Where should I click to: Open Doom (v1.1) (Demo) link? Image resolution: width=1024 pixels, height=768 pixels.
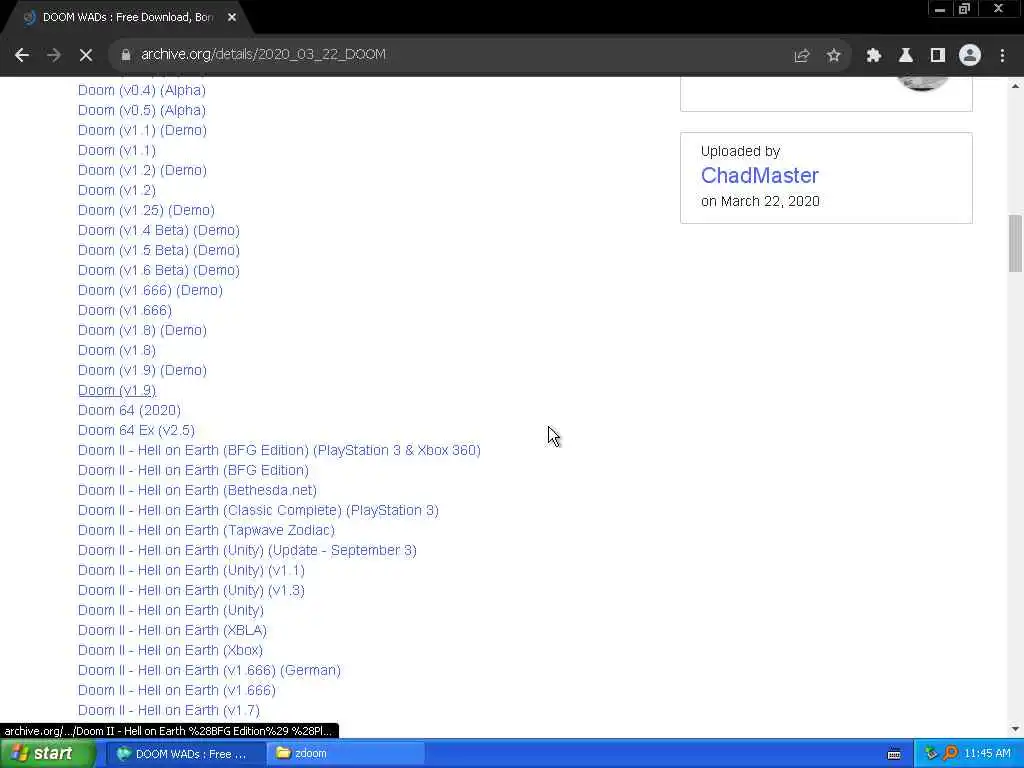point(142,130)
